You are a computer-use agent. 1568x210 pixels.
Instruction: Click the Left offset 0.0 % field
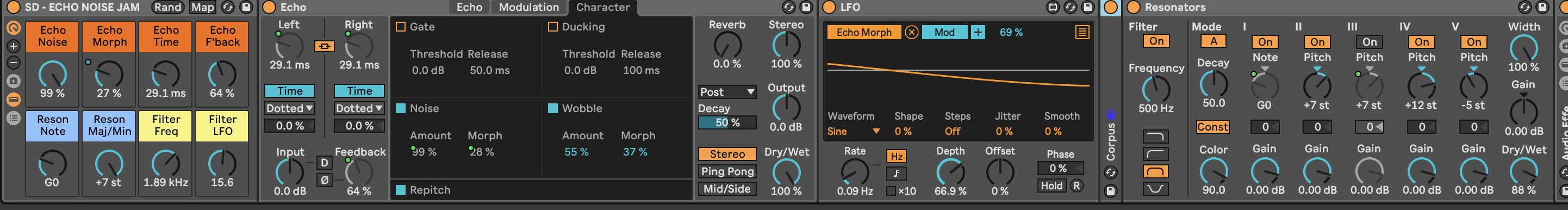(290, 126)
